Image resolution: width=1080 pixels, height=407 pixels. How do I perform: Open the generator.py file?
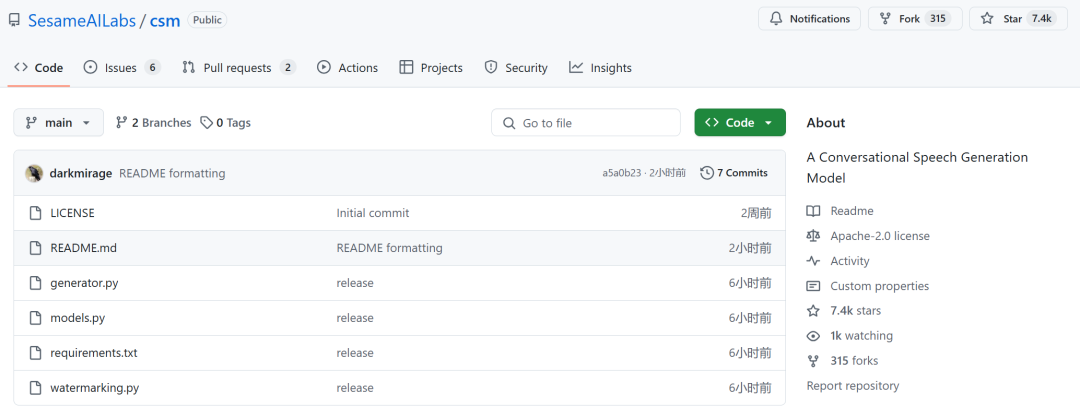[x=84, y=283]
